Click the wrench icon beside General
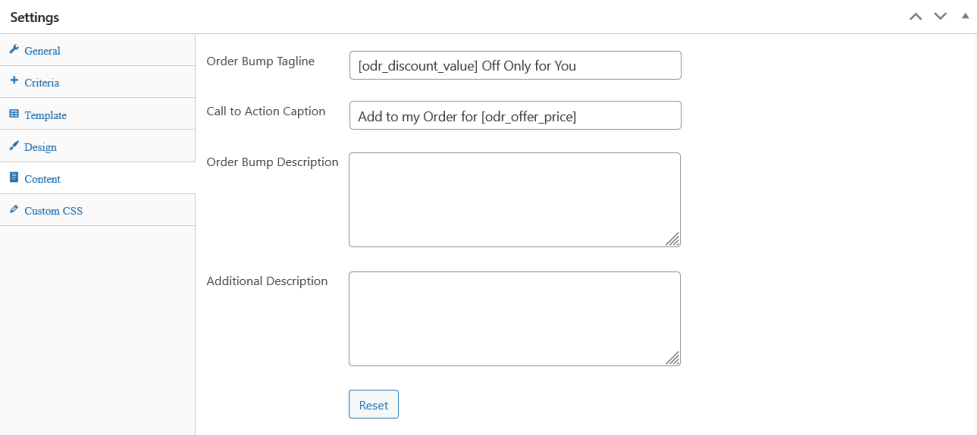978x436 pixels. point(14,50)
